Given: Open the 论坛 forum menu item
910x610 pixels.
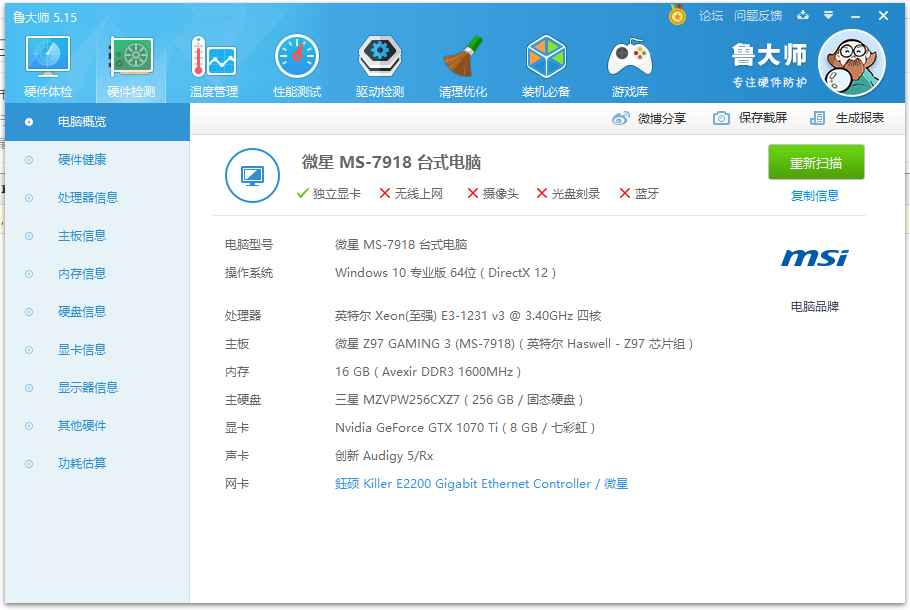Looking at the screenshot, I should point(711,16).
